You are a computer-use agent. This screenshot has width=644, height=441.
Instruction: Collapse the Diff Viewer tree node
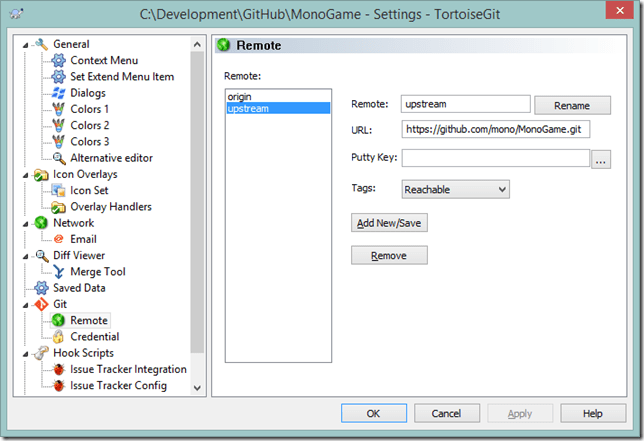(x=25, y=256)
